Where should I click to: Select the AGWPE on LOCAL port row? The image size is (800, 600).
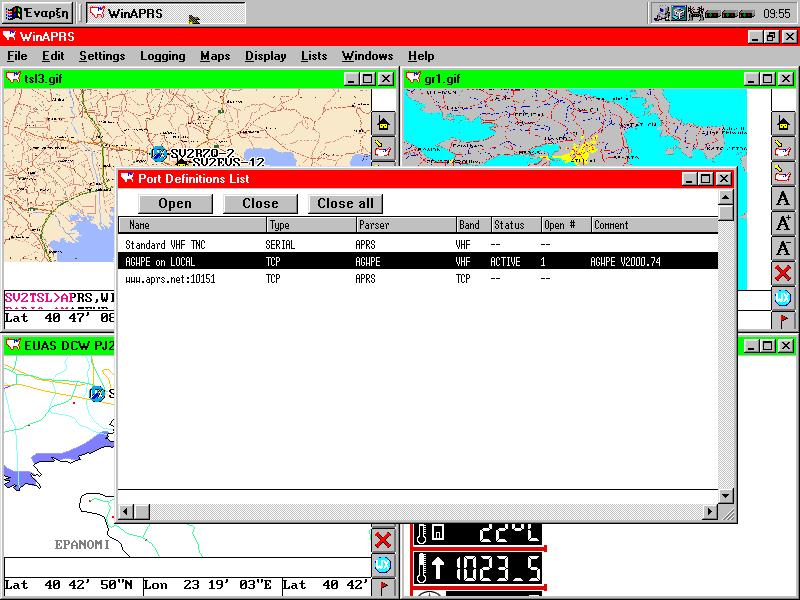(418, 262)
